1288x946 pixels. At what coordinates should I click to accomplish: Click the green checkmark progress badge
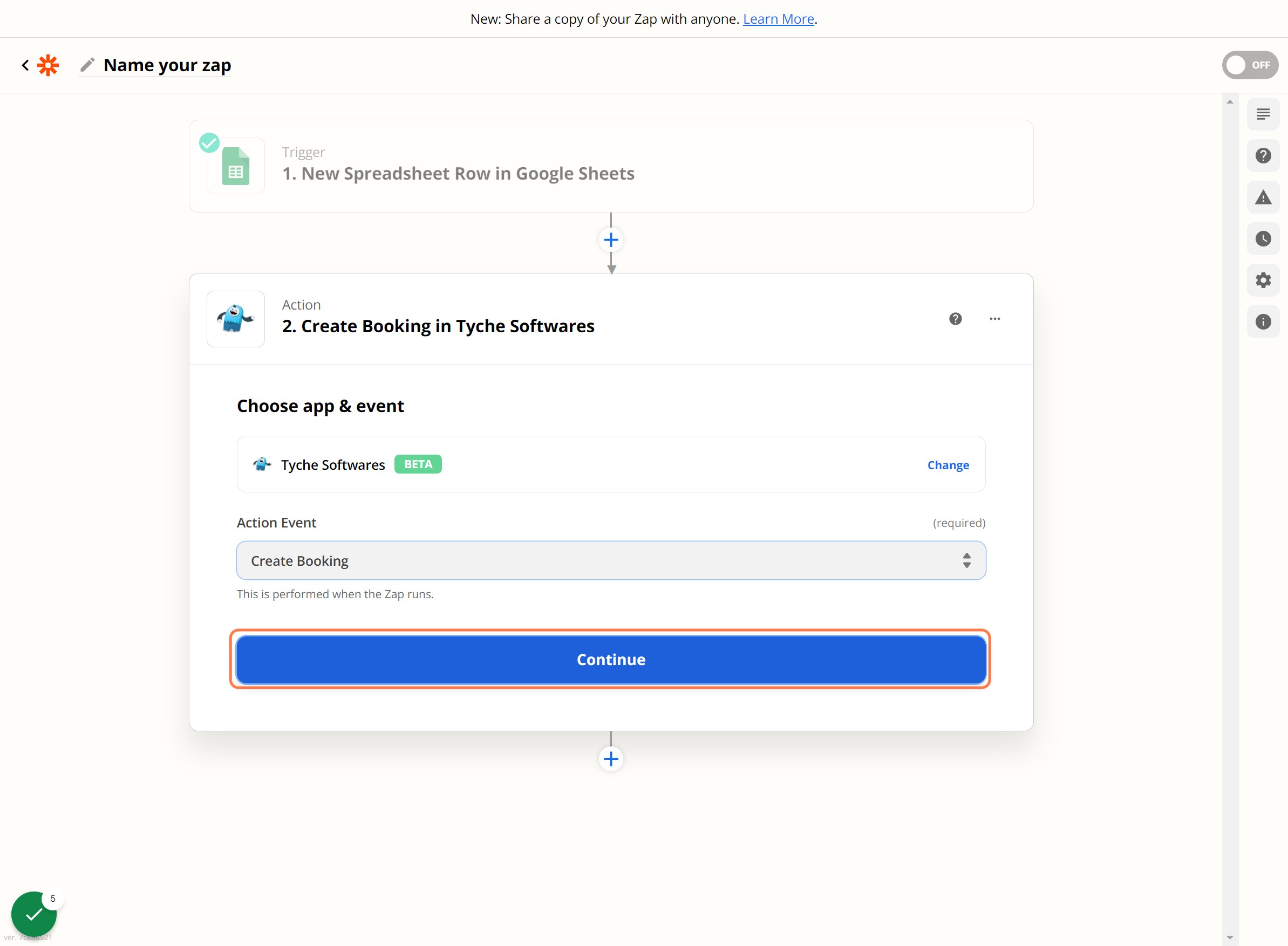point(34,914)
